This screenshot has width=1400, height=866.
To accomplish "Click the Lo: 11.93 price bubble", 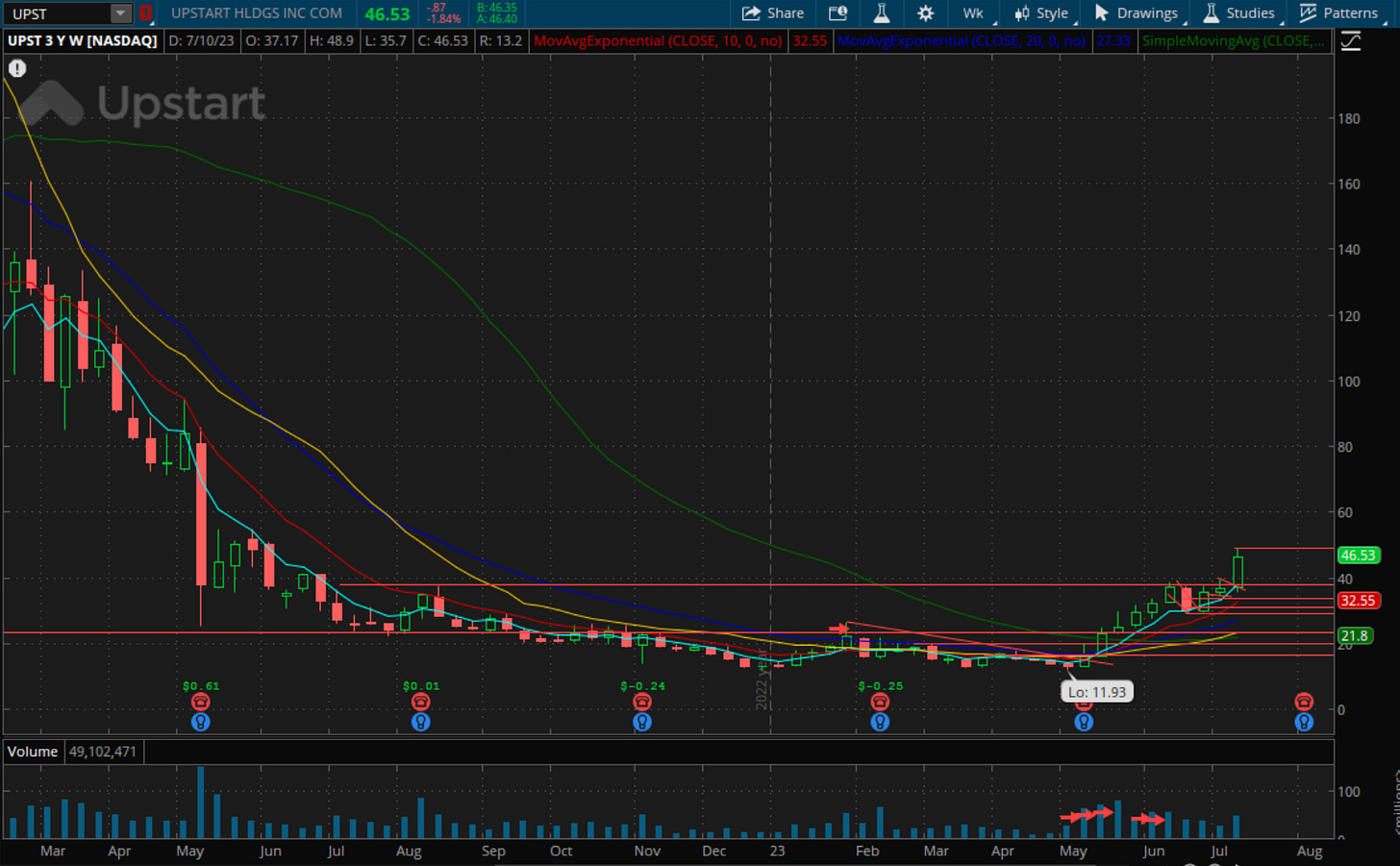I will tap(1096, 692).
